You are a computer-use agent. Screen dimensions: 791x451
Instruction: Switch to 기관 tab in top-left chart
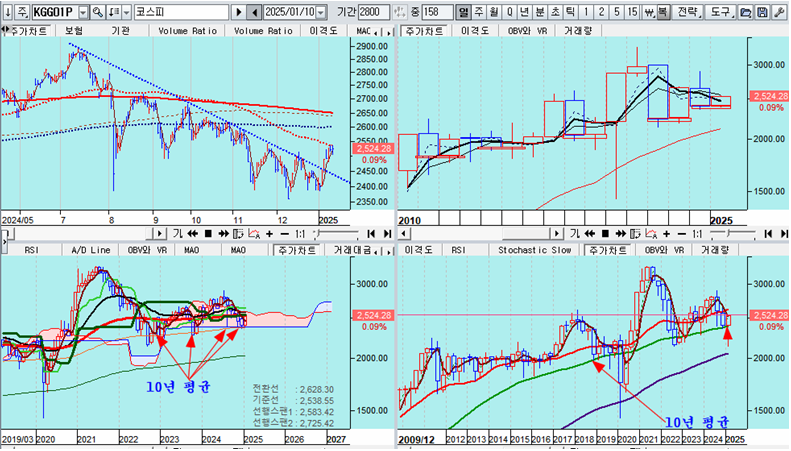(x=121, y=31)
